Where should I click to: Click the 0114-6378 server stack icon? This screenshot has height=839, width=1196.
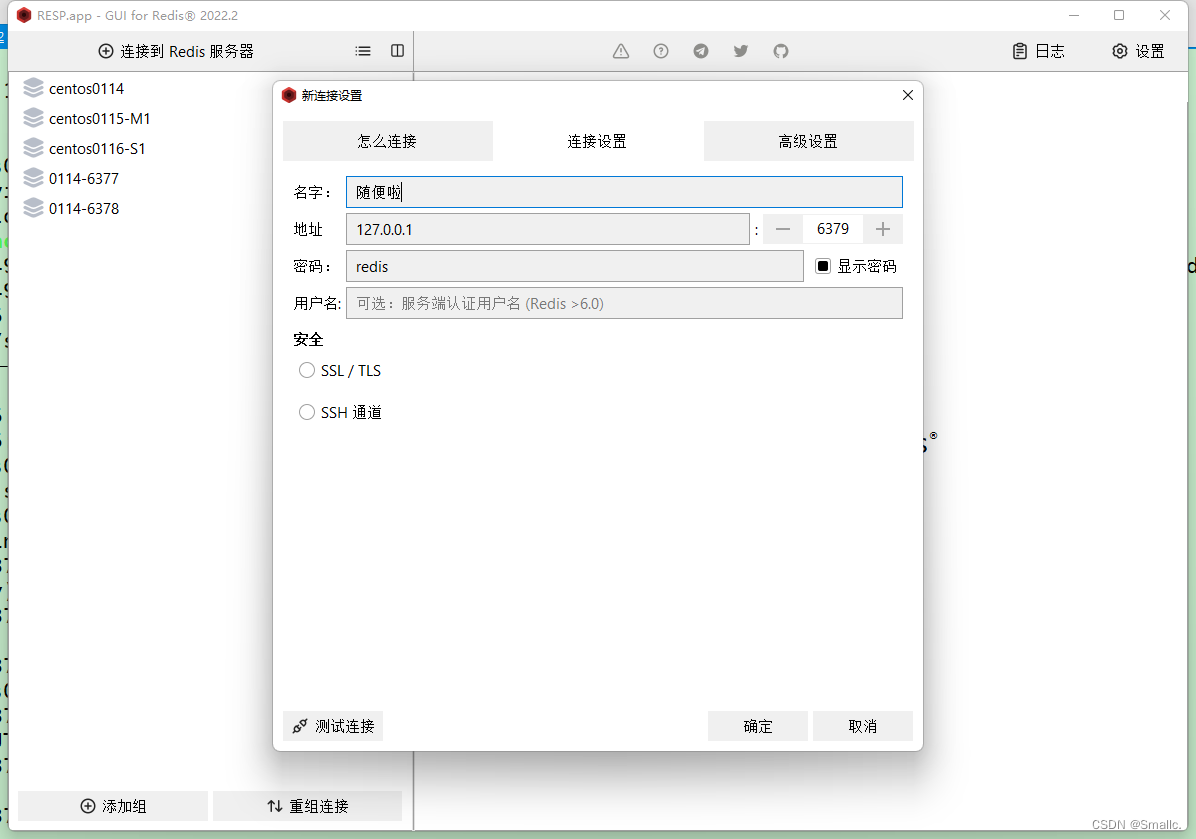(34, 207)
